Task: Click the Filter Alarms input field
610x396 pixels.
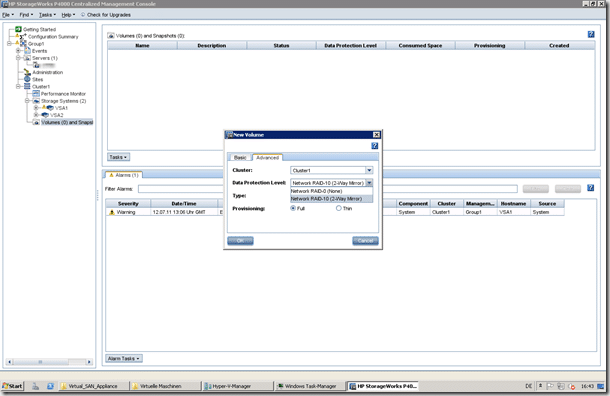Action: [x=328, y=189]
